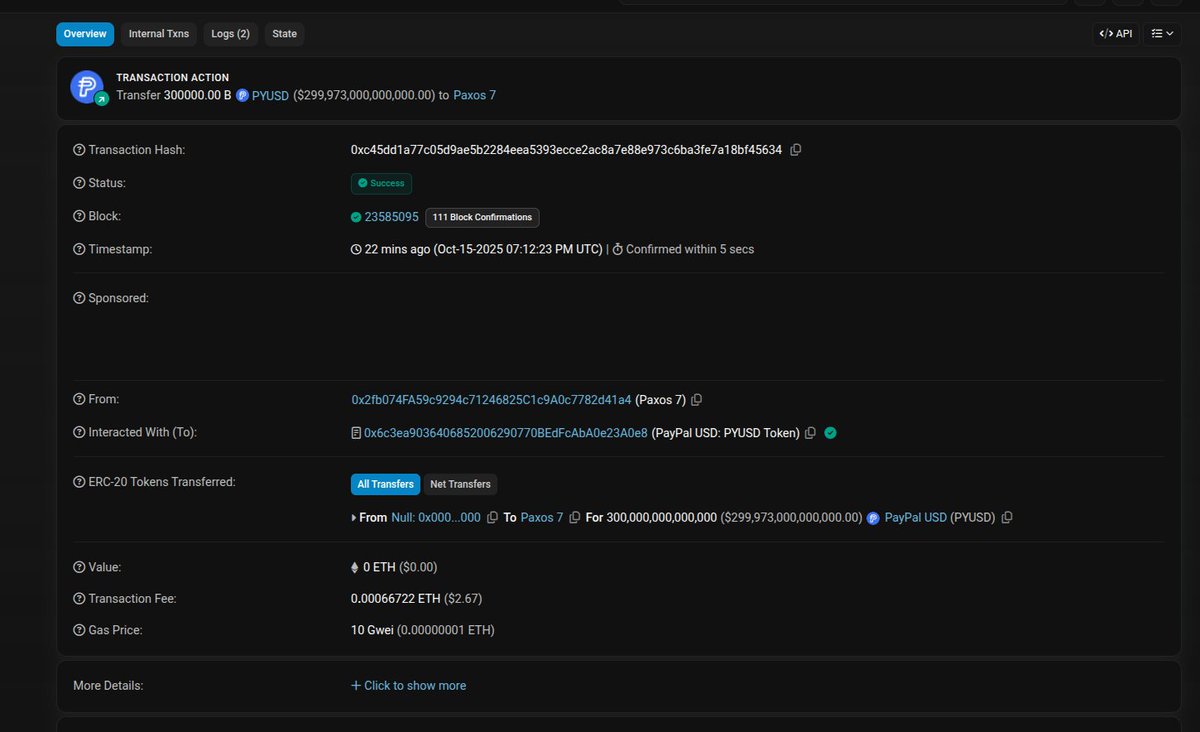Click the help icon beside Status
The height and width of the screenshot is (732, 1200).
coord(79,183)
